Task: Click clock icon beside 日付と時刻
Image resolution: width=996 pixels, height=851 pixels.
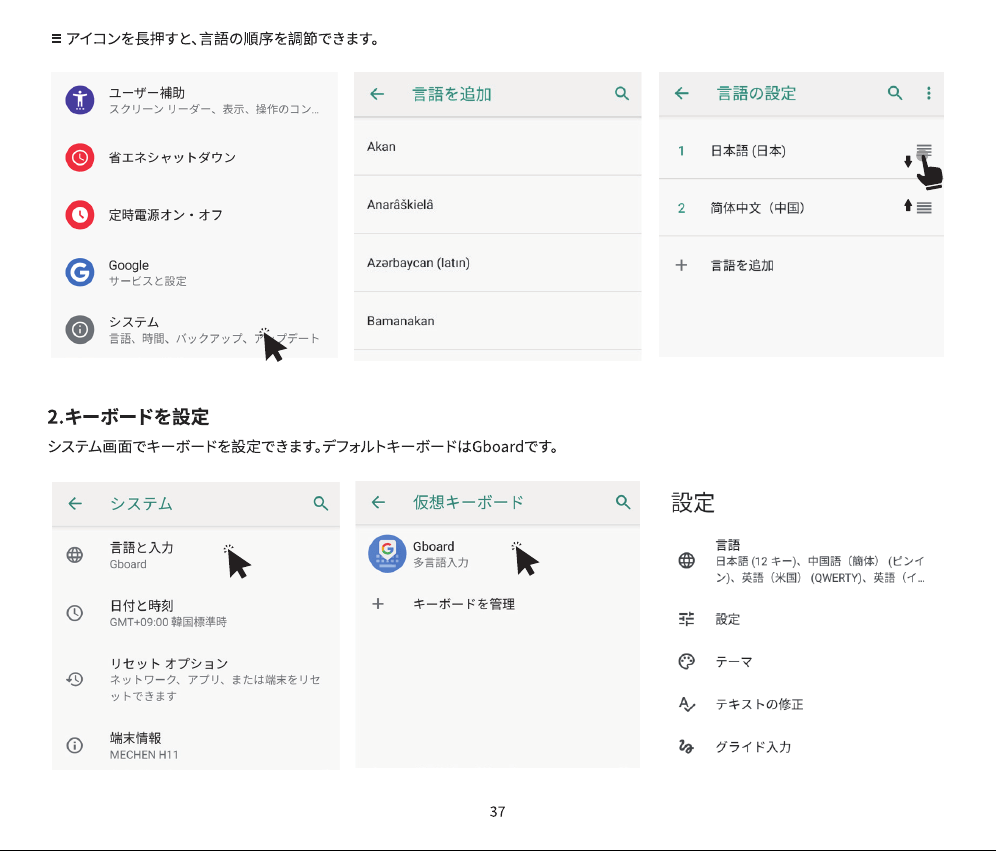Action: [x=75, y=613]
